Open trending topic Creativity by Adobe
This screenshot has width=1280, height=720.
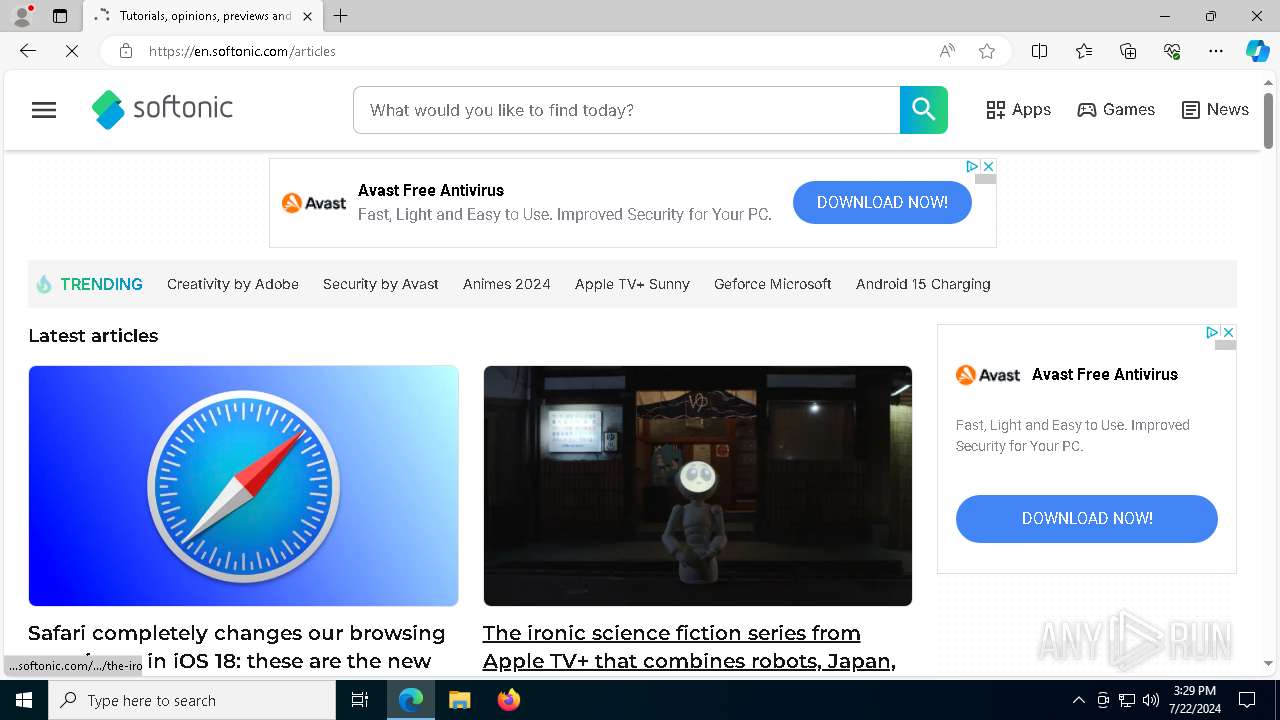pyautogui.click(x=233, y=284)
